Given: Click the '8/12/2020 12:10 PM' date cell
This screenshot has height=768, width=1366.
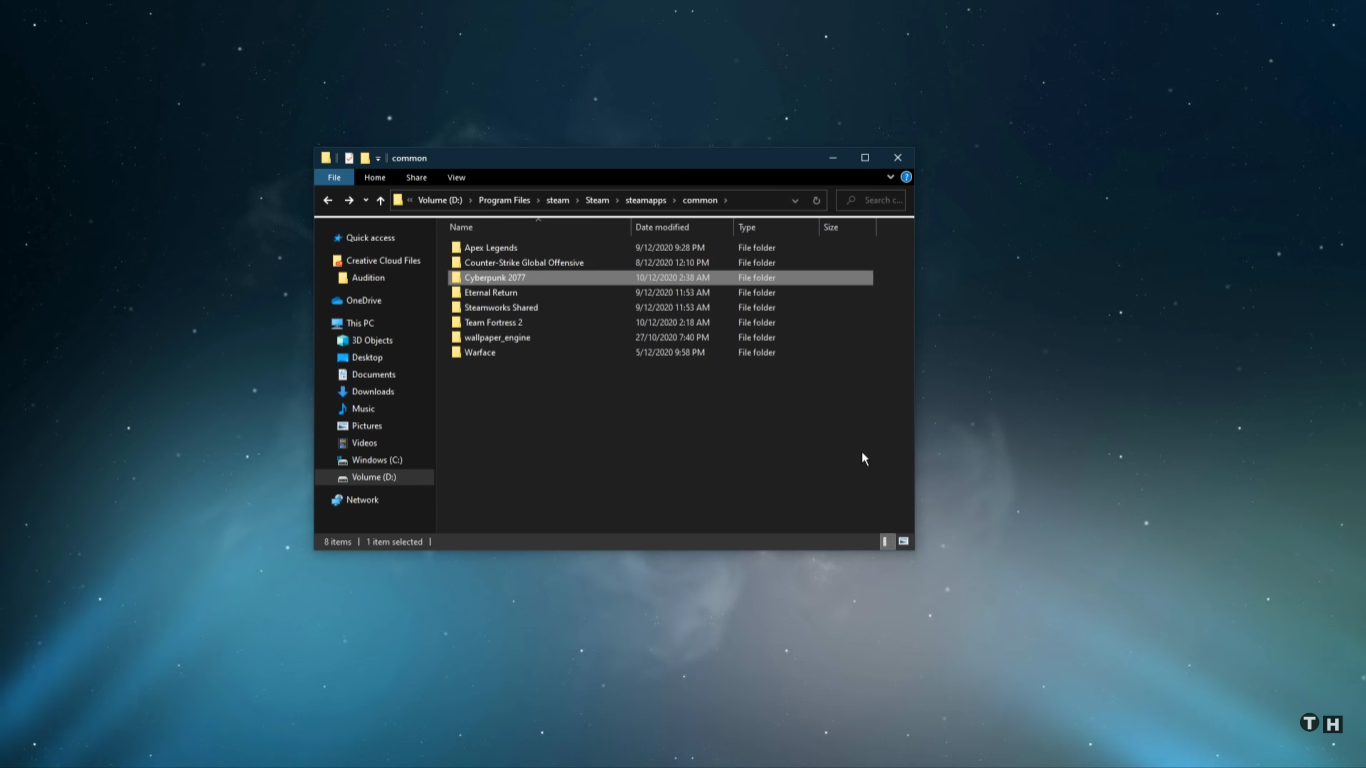Looking at the screenshot, I should pyautogui.click(x=672, y=263).
